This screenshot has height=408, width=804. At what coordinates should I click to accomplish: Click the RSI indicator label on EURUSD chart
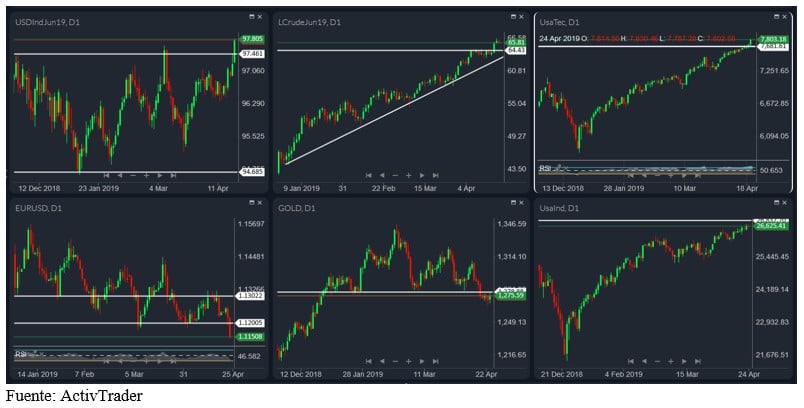[21, 354]
